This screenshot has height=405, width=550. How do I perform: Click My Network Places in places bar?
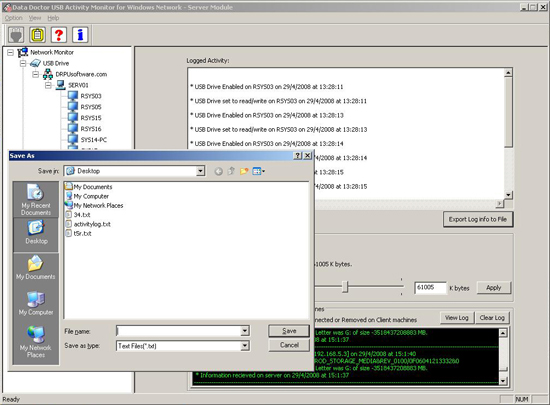coord(36,342)
